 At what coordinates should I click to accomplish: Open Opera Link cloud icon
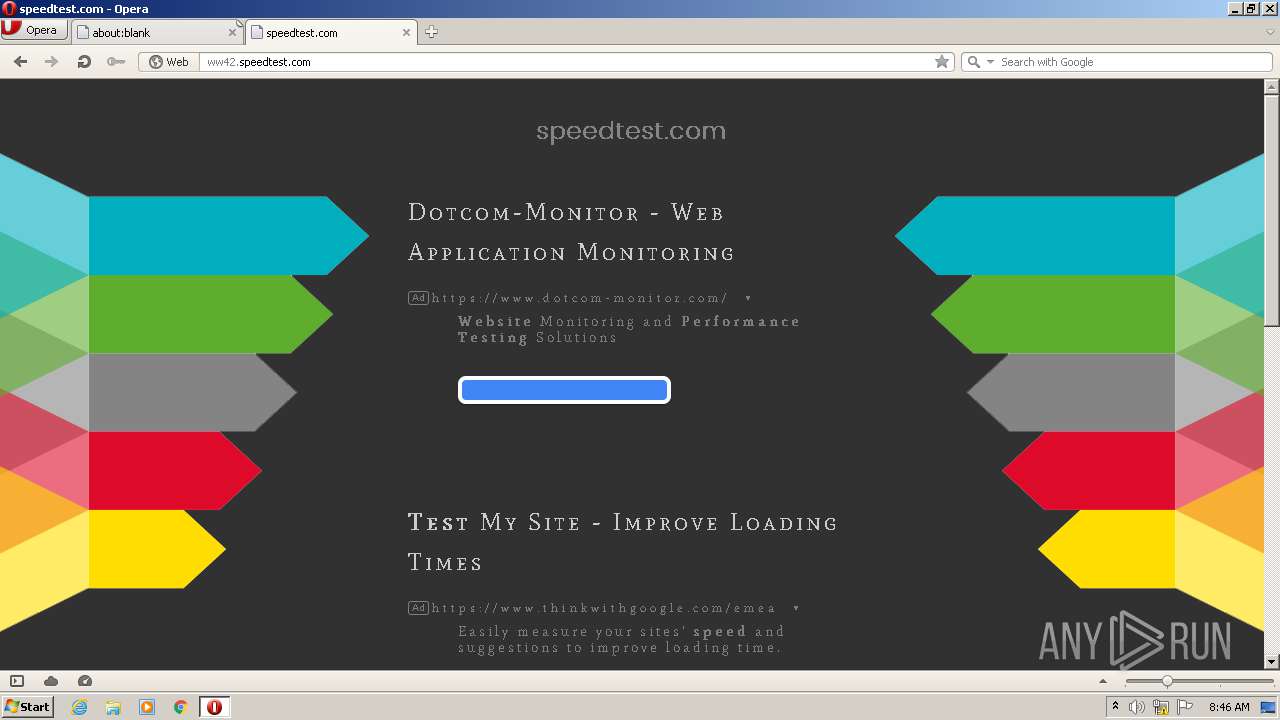coord(51,681)
